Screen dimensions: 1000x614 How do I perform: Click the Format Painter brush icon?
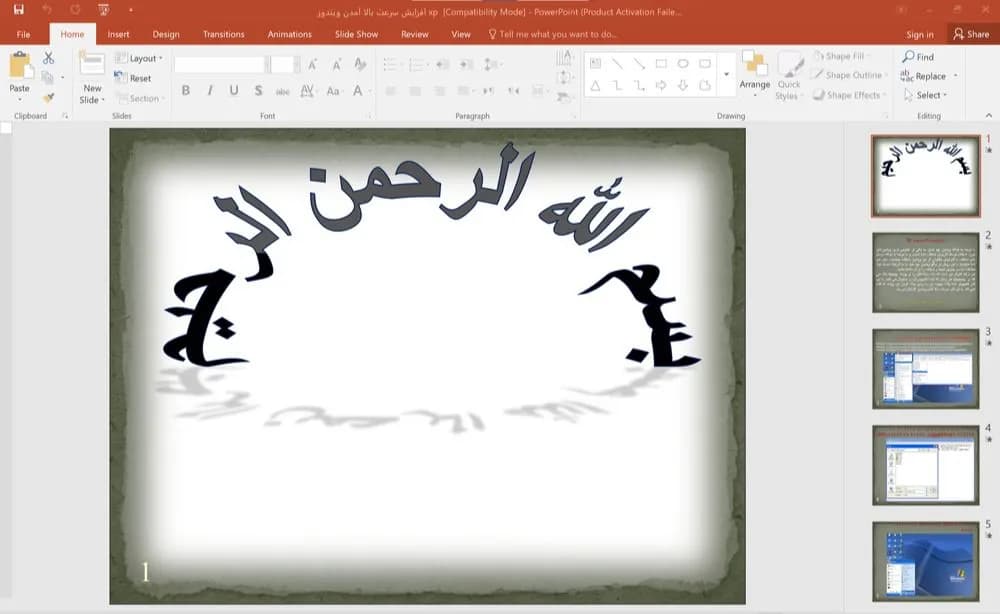pos(48,98)
